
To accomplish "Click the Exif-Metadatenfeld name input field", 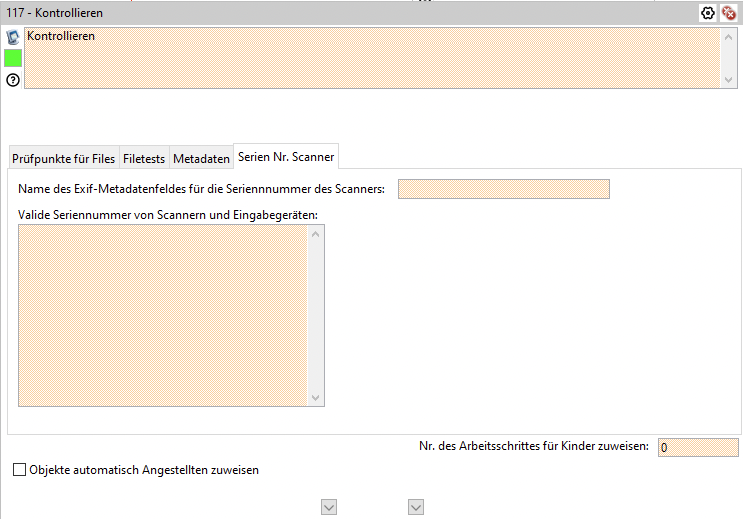I will click(503, 189).
